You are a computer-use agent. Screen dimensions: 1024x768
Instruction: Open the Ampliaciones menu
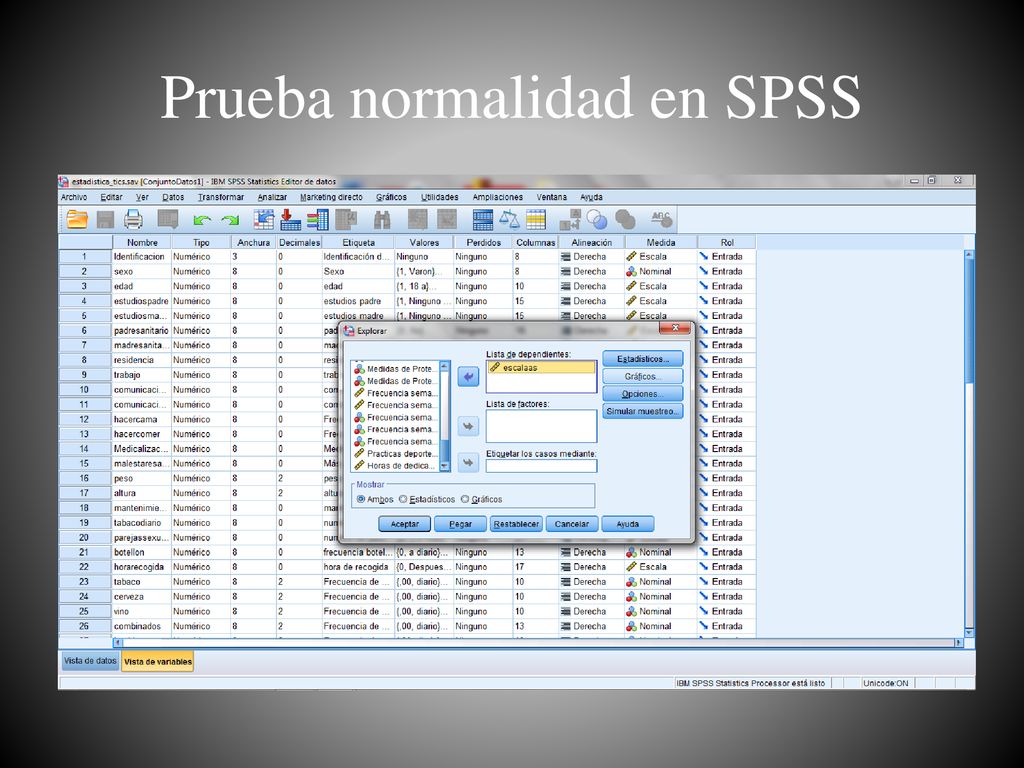pyautogui.click(x=498, y=197)
